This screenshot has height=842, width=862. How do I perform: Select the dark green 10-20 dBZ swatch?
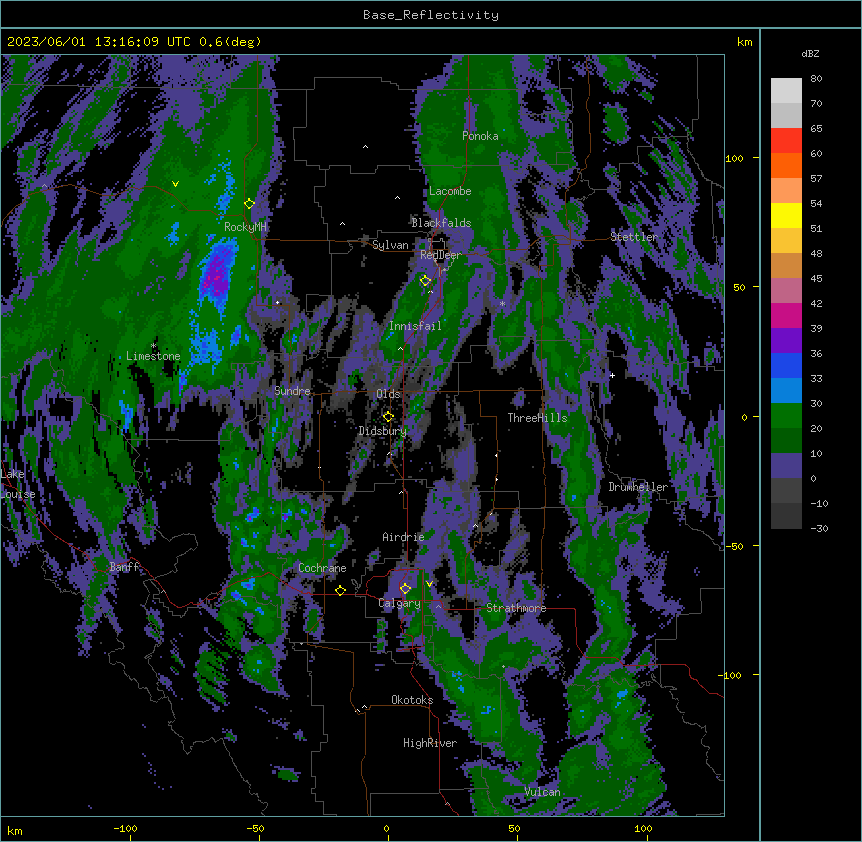click(x=786, y=441)
